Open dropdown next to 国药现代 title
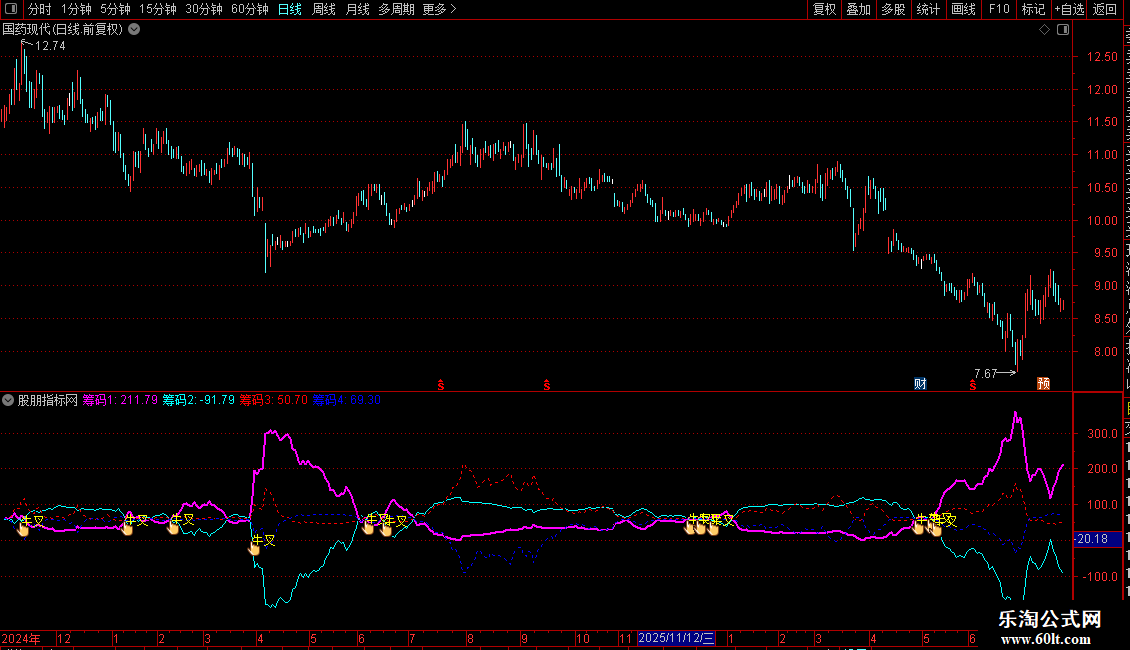 pyautogui.click(x=134, y=30)
